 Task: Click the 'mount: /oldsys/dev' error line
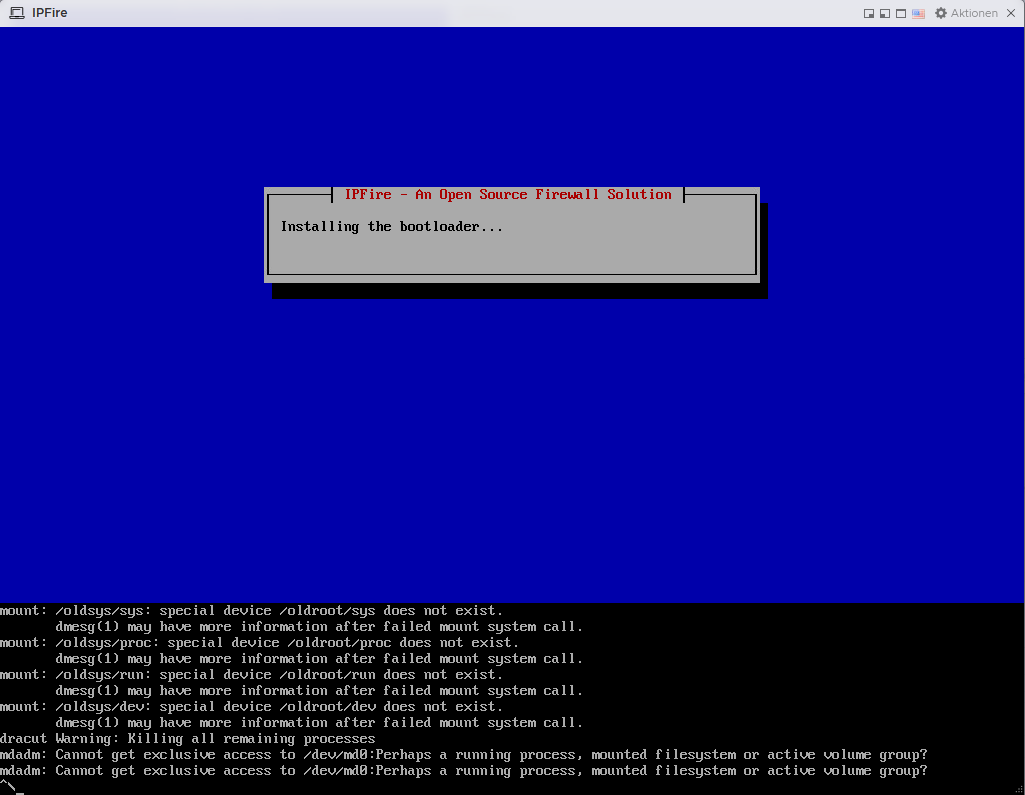tap(252, 707)
